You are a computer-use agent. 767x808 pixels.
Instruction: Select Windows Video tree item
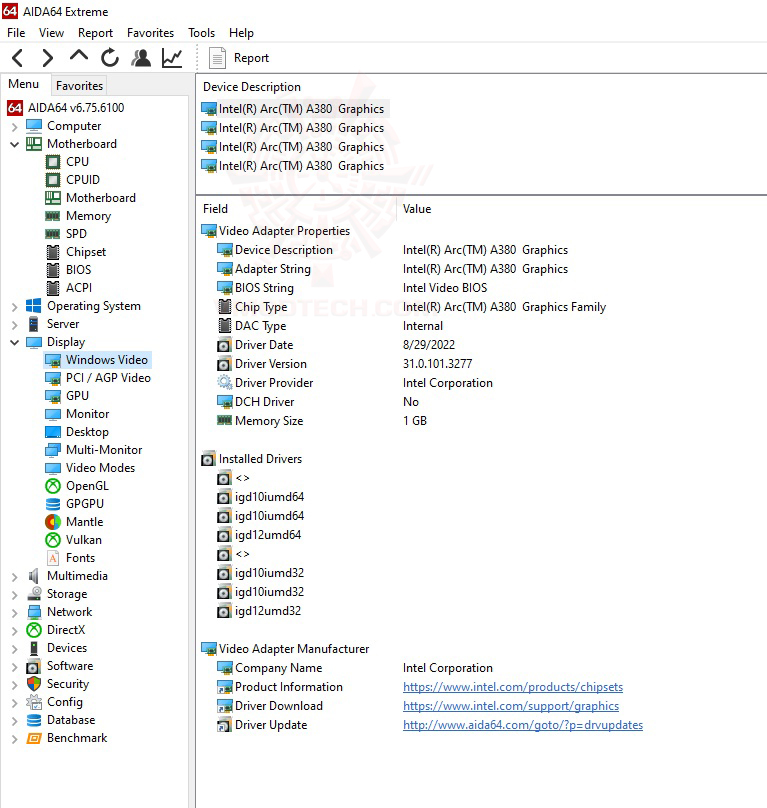(x=107, y=360)
